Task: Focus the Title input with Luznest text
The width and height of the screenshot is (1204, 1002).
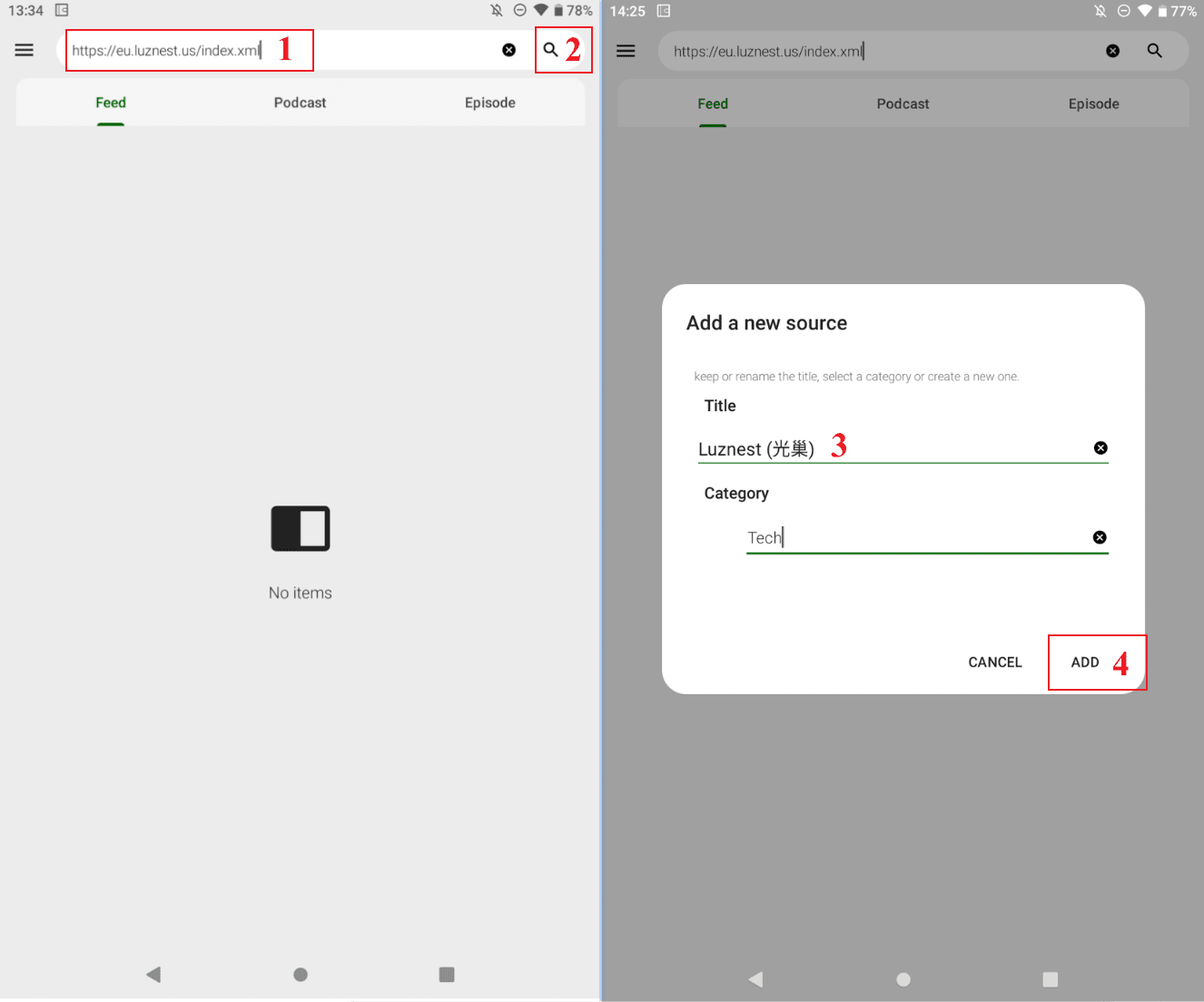Action: point(890,449)
